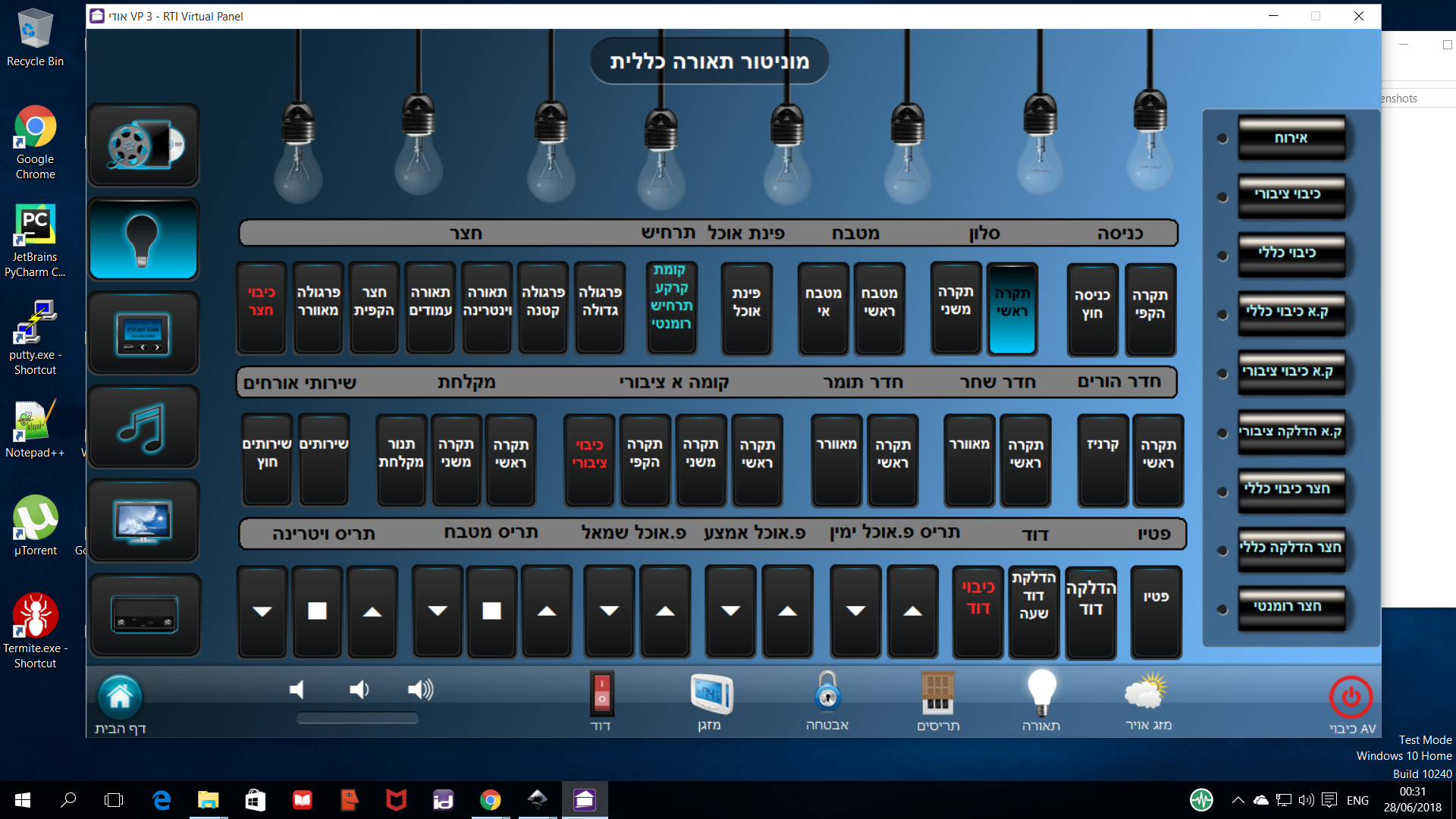Select the כיבוי כללי scene button
Screen dimensions: 1456x819
click(x=1291, y=254)
